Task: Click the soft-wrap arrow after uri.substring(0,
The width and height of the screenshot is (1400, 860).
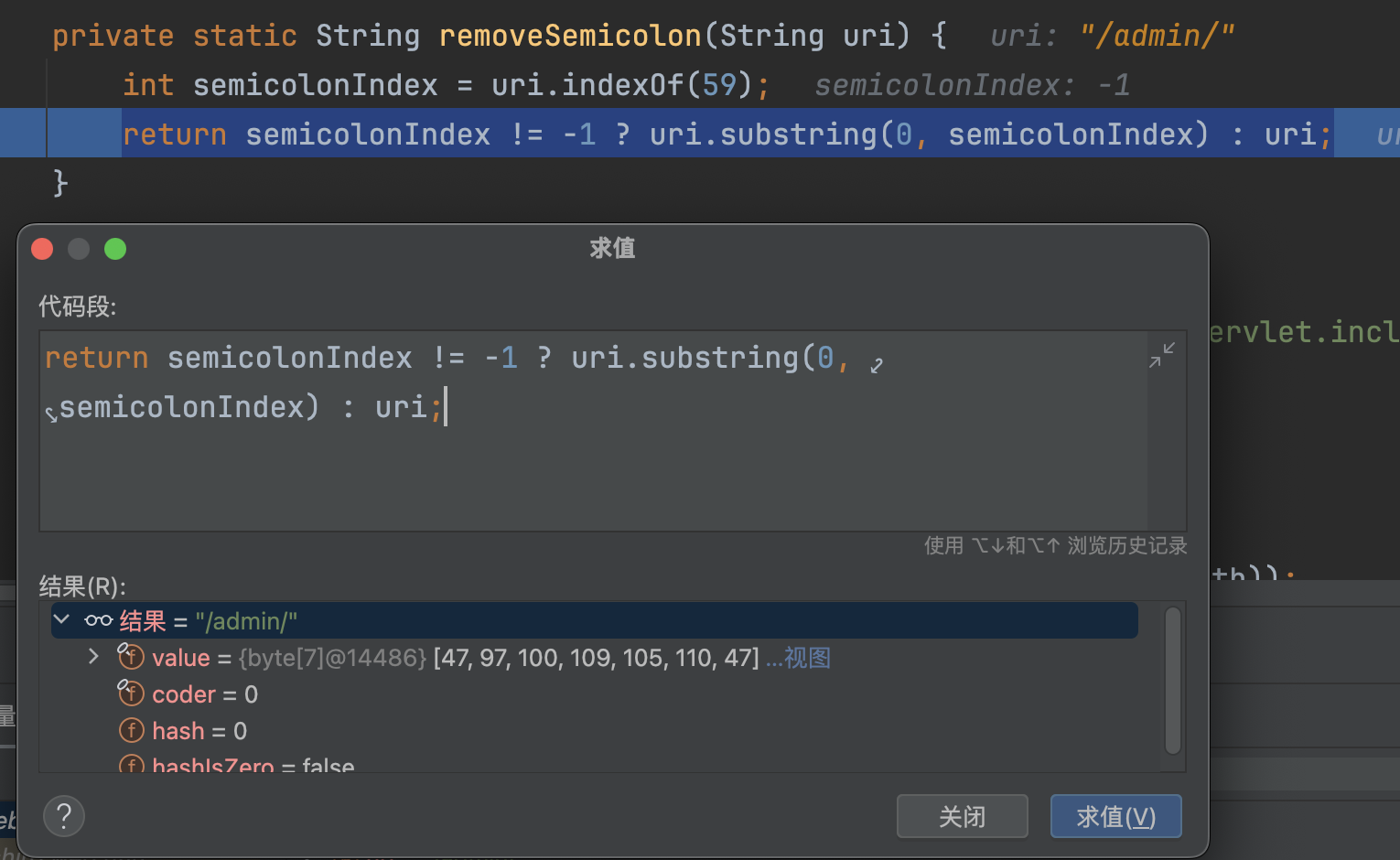Action: (877, 365)
